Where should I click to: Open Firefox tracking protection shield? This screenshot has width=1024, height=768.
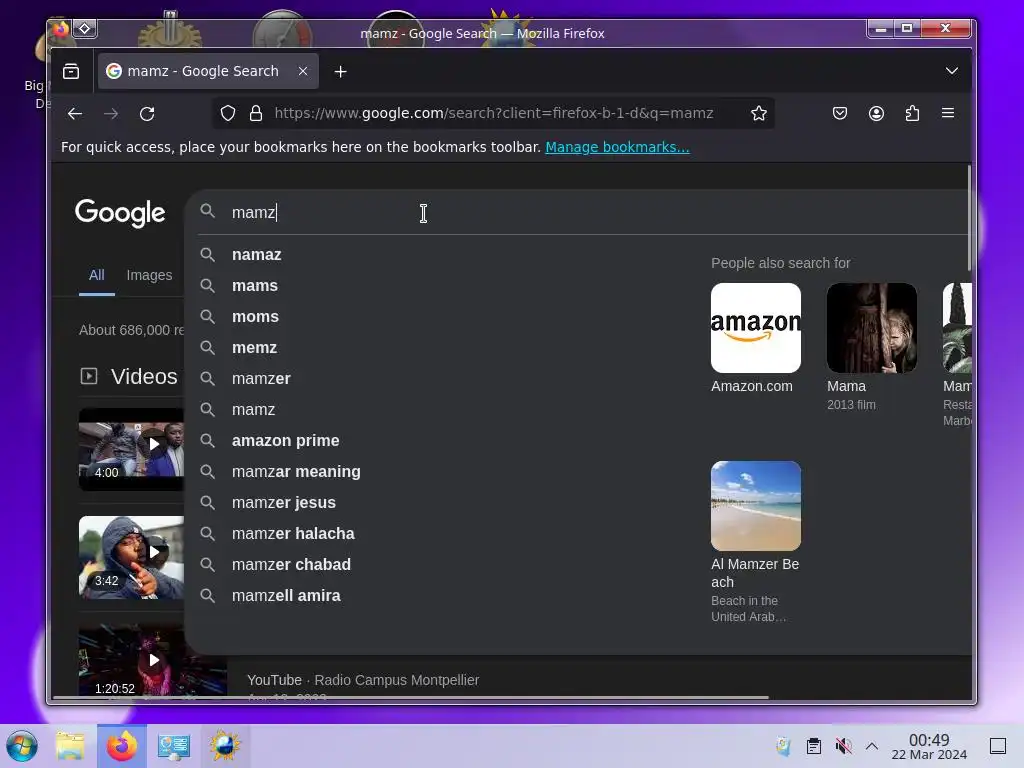[x=227, y=114]
